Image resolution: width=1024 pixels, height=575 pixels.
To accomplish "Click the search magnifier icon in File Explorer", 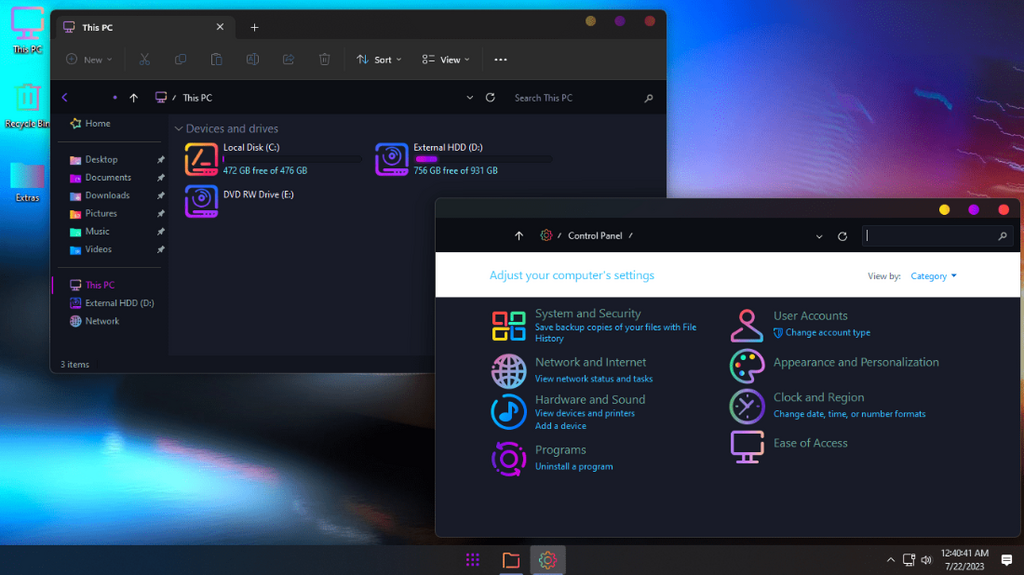I will [x=648, y=98].
